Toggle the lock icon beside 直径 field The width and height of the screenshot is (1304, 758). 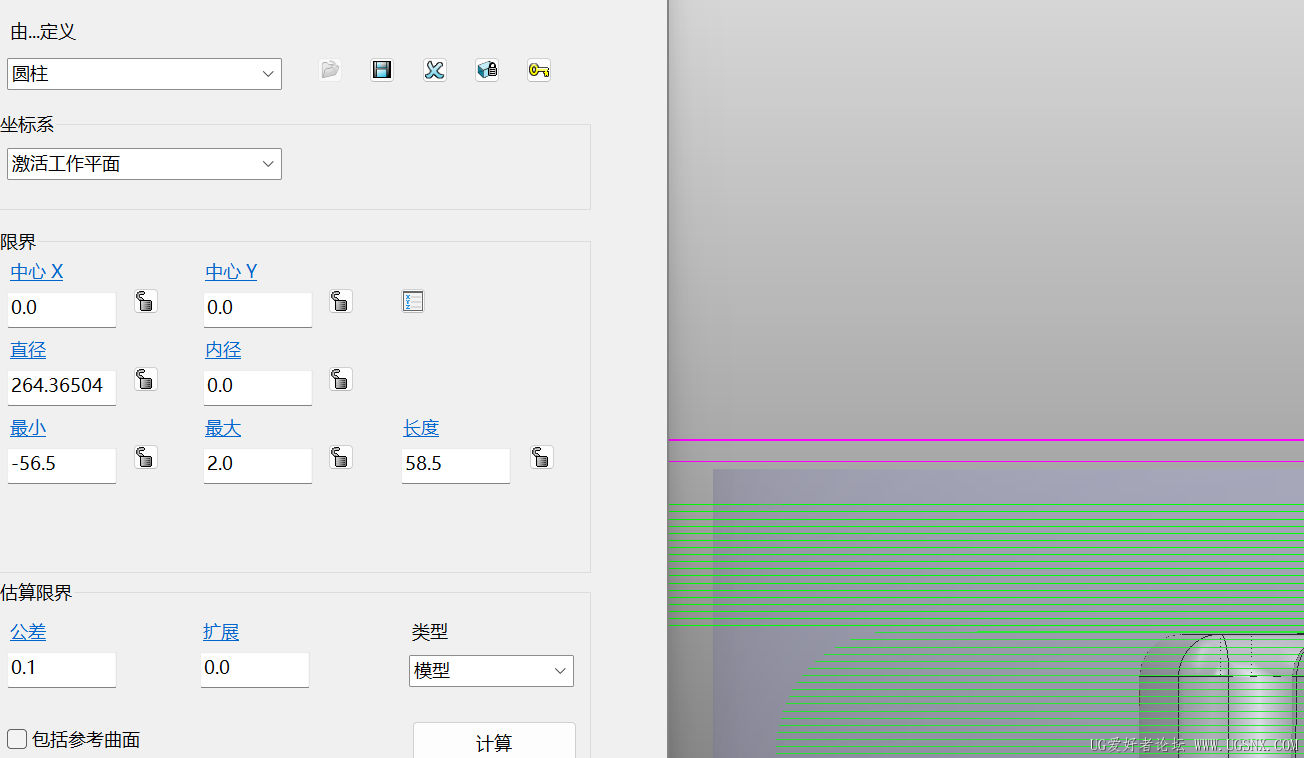pyautogui.click(x=146, y=379)
